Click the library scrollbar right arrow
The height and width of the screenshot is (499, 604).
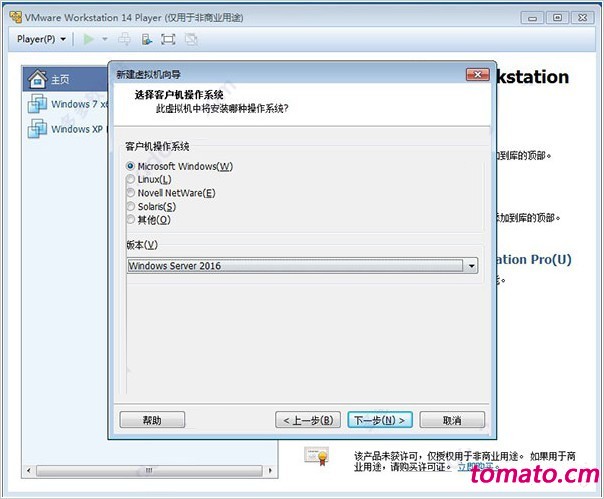[x=270, y=470]
